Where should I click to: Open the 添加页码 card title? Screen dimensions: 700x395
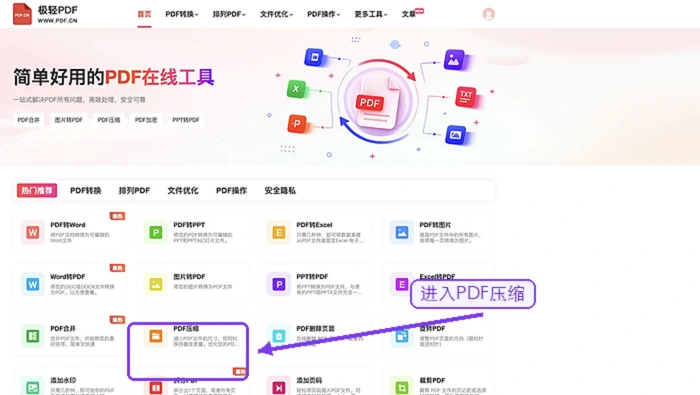pos(309,380)
